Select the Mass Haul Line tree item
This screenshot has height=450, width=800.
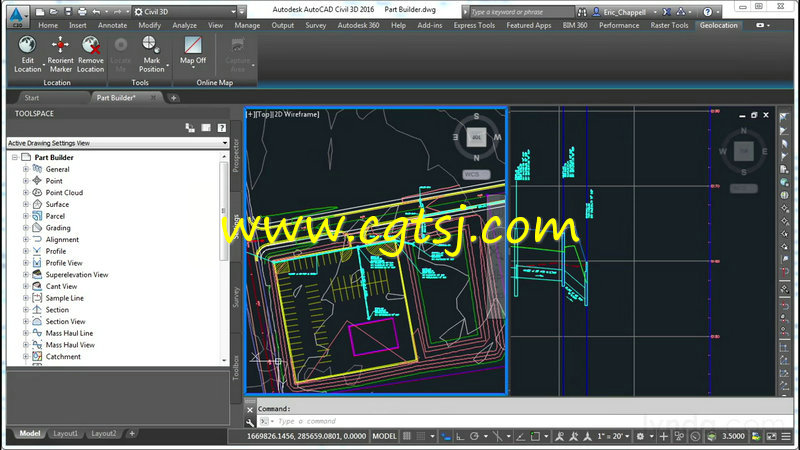69,333
